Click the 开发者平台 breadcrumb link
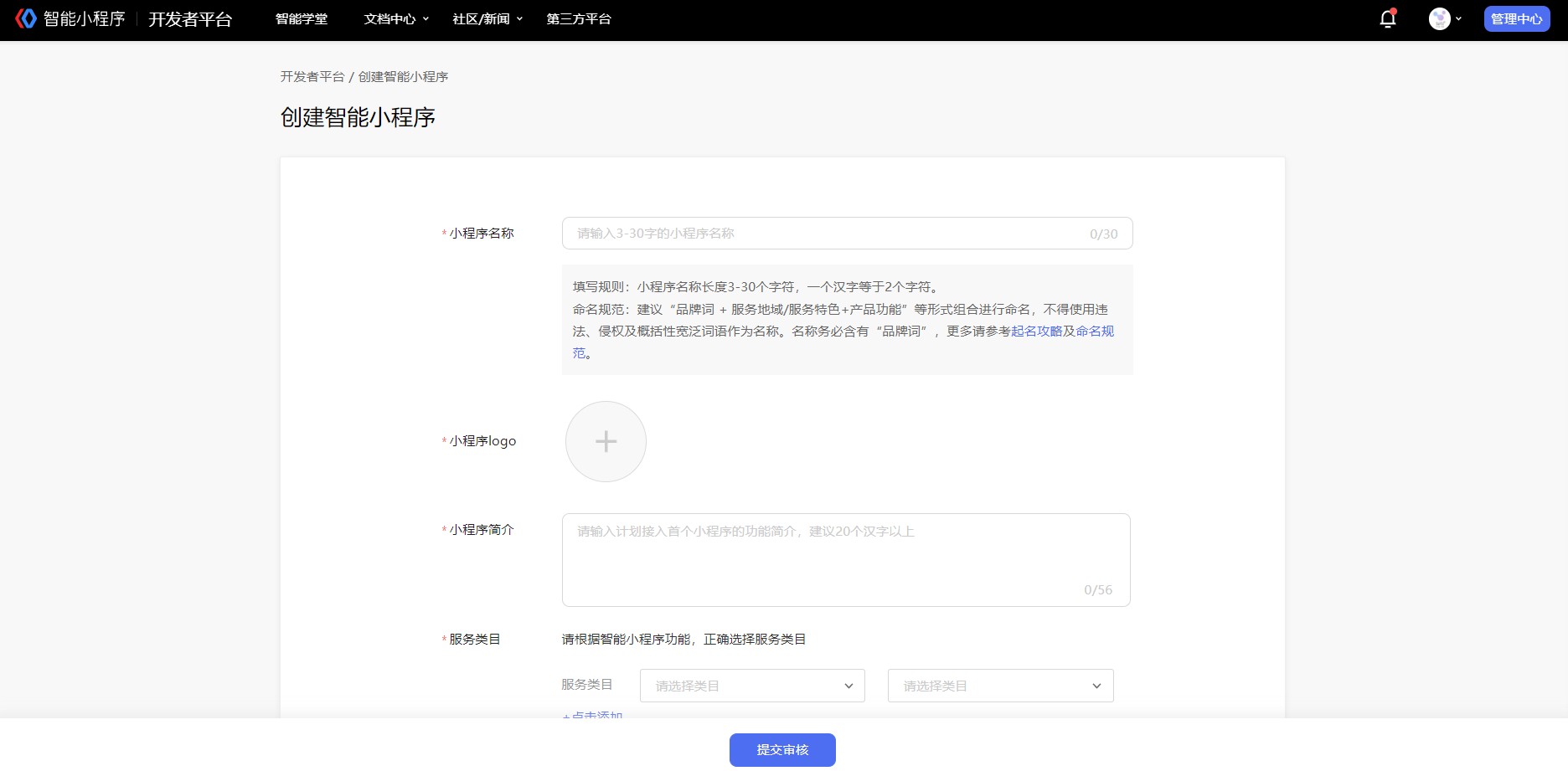This screenshot has width=1568, height=771. coord(312,76)
